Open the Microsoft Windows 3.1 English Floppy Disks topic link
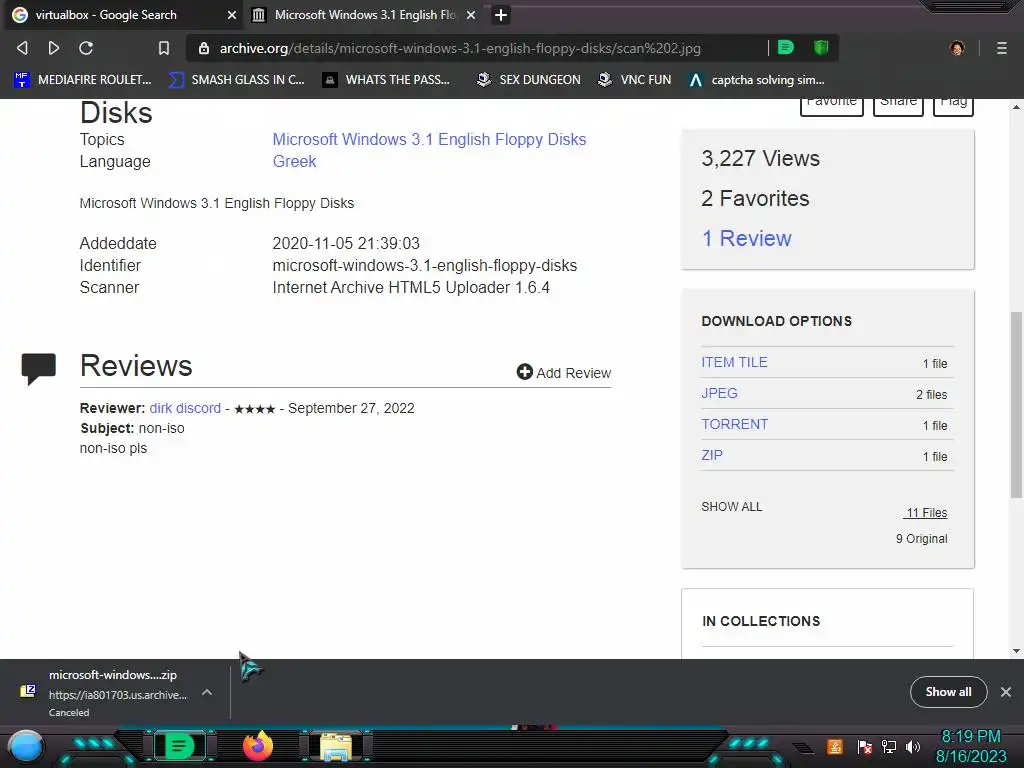The image size is (1024, 768). coord(429,139)
